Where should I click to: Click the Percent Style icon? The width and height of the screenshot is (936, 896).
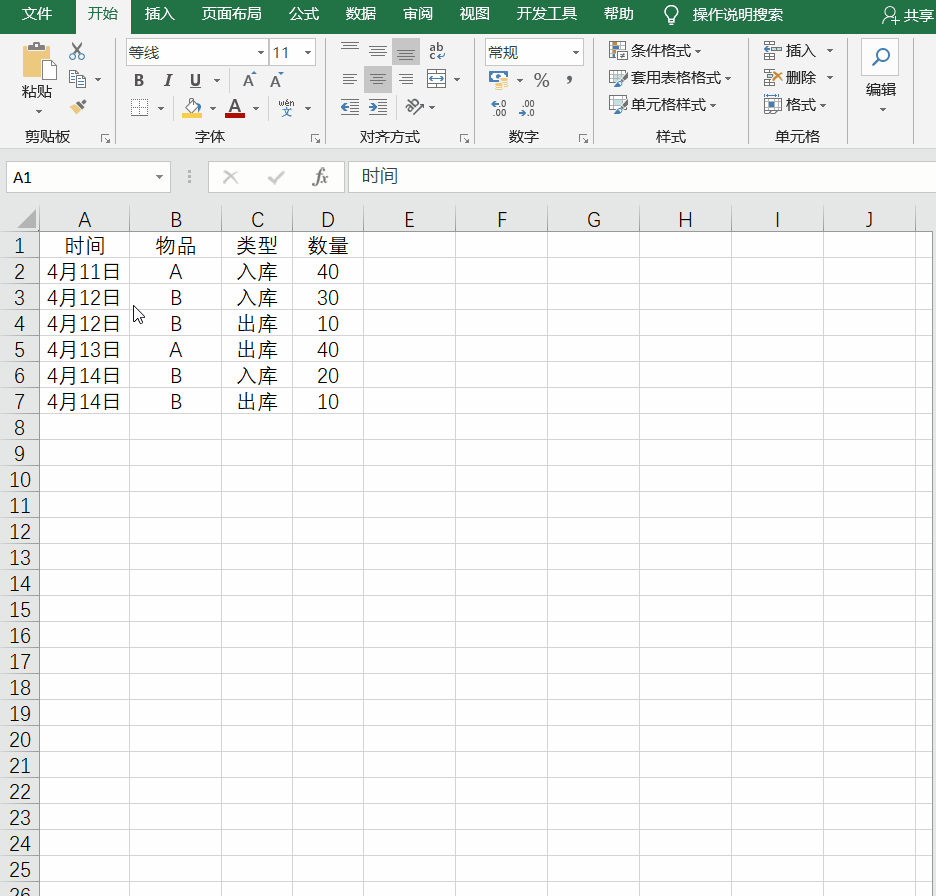pos(541,80)
